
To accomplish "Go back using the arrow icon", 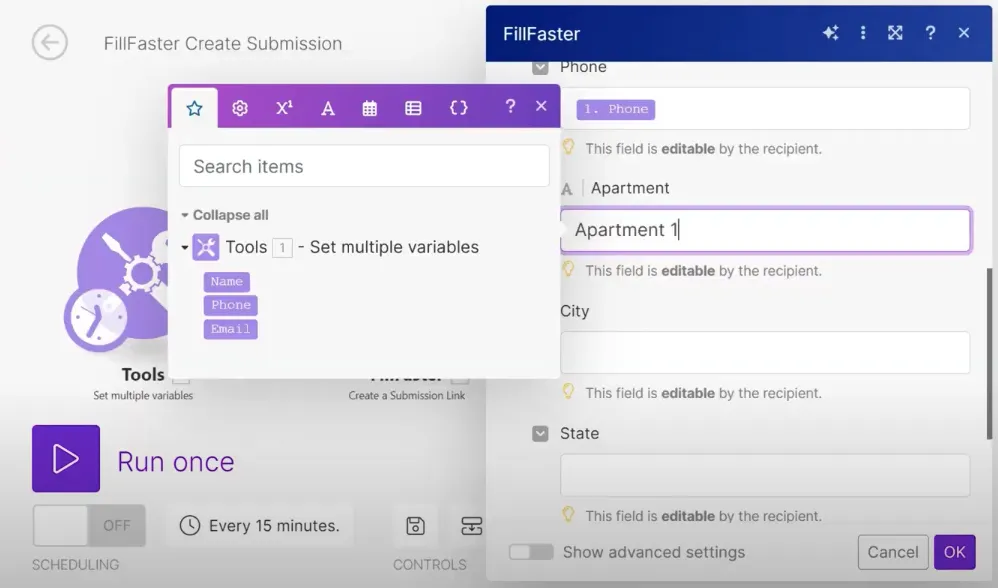I will point(50,43).
